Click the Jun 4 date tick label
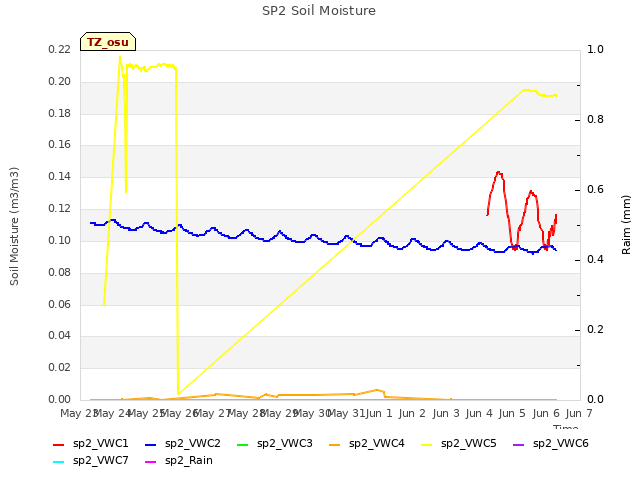 pos(479,413)
